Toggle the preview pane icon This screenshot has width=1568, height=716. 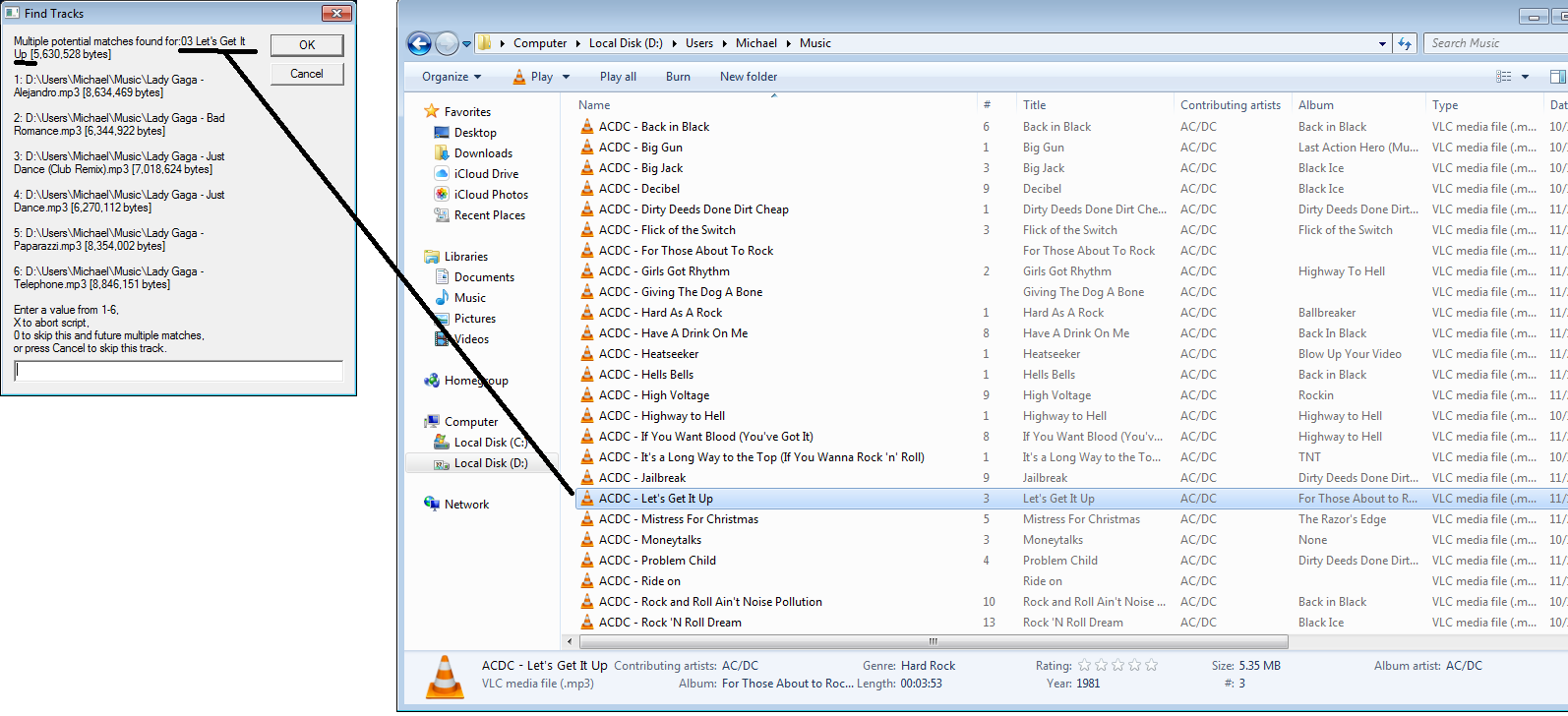[1557, 77]
